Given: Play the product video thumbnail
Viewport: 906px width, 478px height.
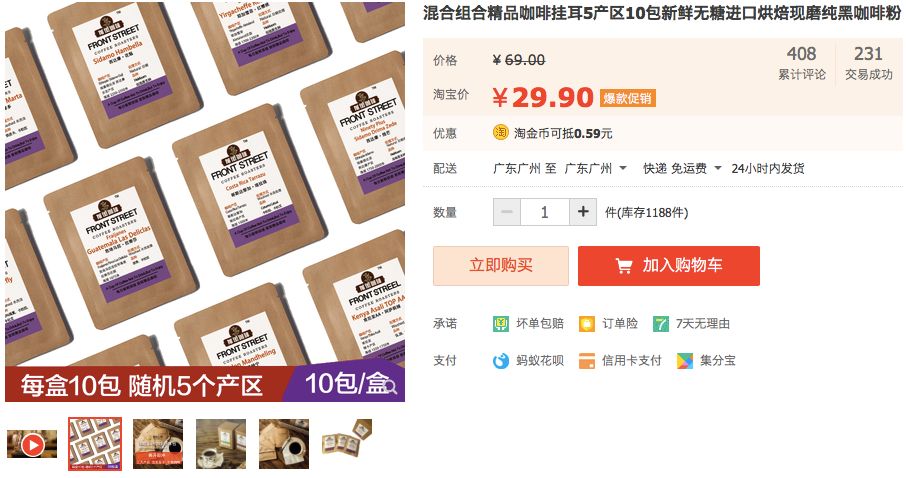Looking at the screenshot, I should pos(32,444).
